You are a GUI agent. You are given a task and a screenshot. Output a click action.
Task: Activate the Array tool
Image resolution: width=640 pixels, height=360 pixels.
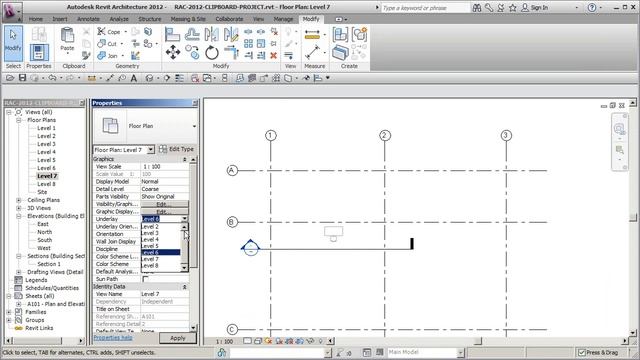(x=248, y=43)
